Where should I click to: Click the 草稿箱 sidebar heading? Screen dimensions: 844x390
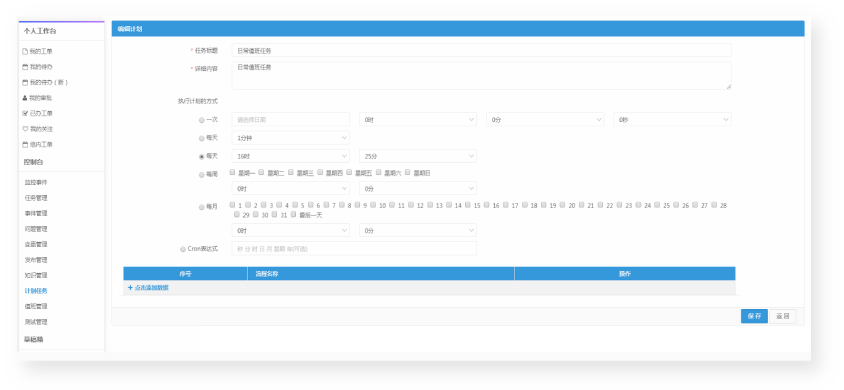[34, 340]
